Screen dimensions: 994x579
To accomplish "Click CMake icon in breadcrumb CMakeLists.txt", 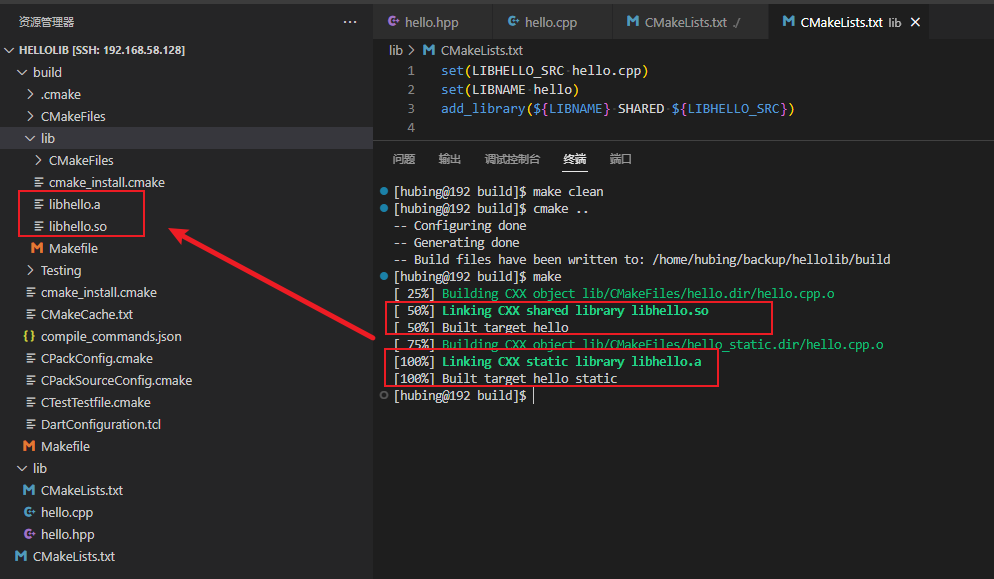I will pyautogui.click(x=429, y=50).
